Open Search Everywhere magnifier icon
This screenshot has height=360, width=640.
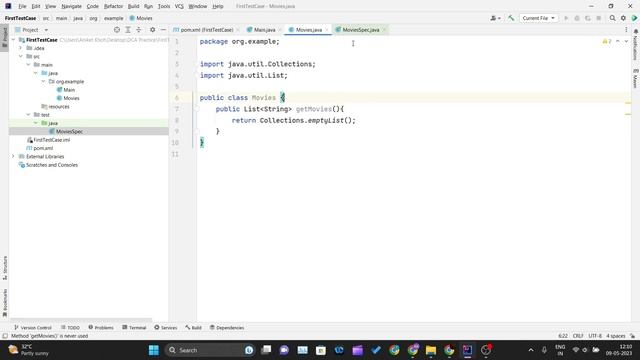coord(612,18)
